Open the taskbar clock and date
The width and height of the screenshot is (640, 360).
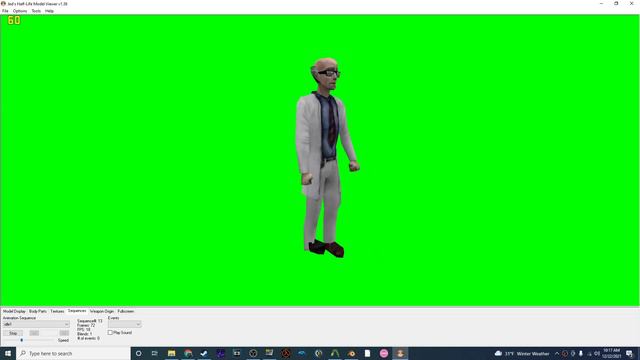[611, 353]
